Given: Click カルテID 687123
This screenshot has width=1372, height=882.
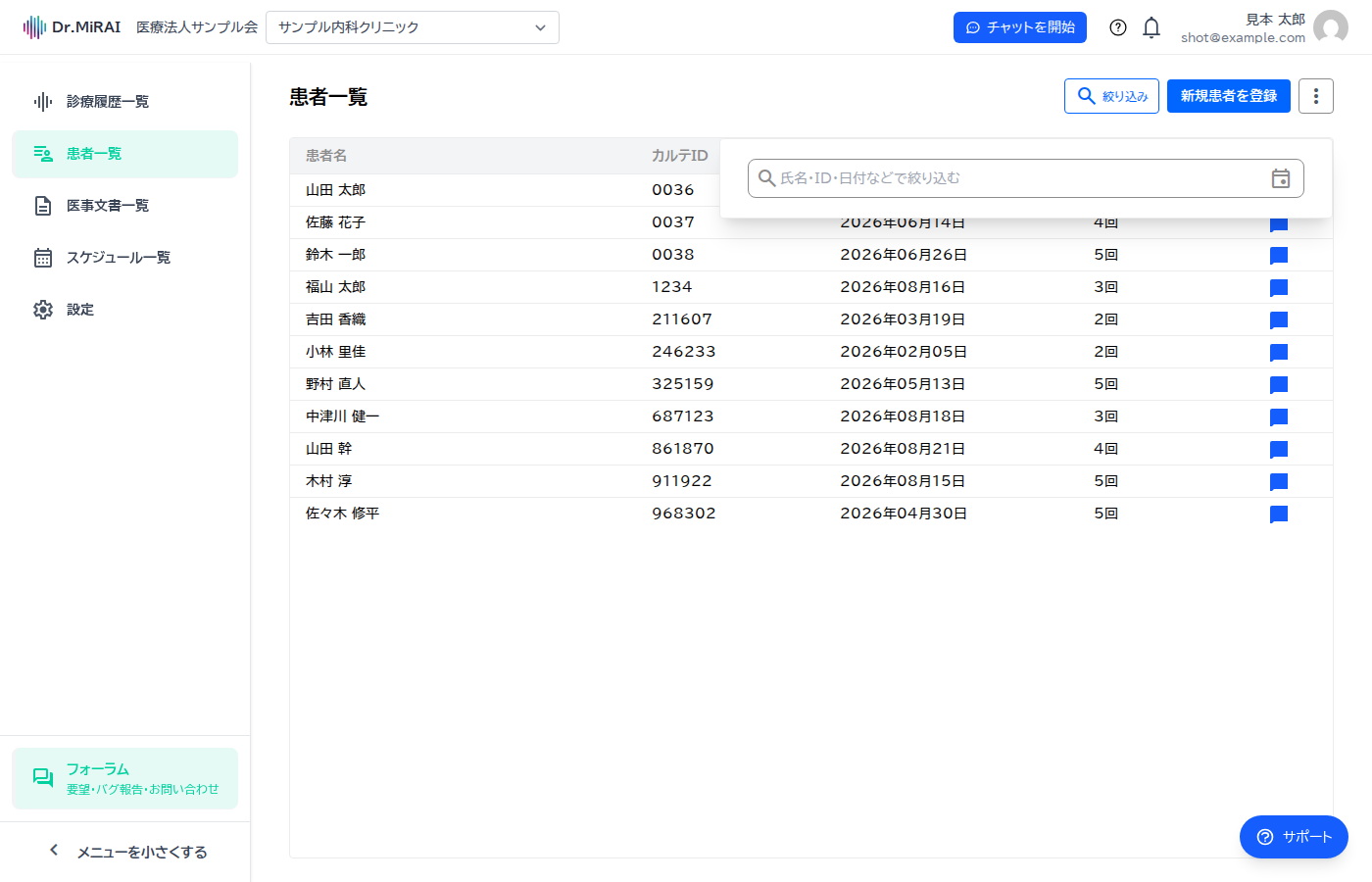Looking at the screenshot, I should coord(683,416).
